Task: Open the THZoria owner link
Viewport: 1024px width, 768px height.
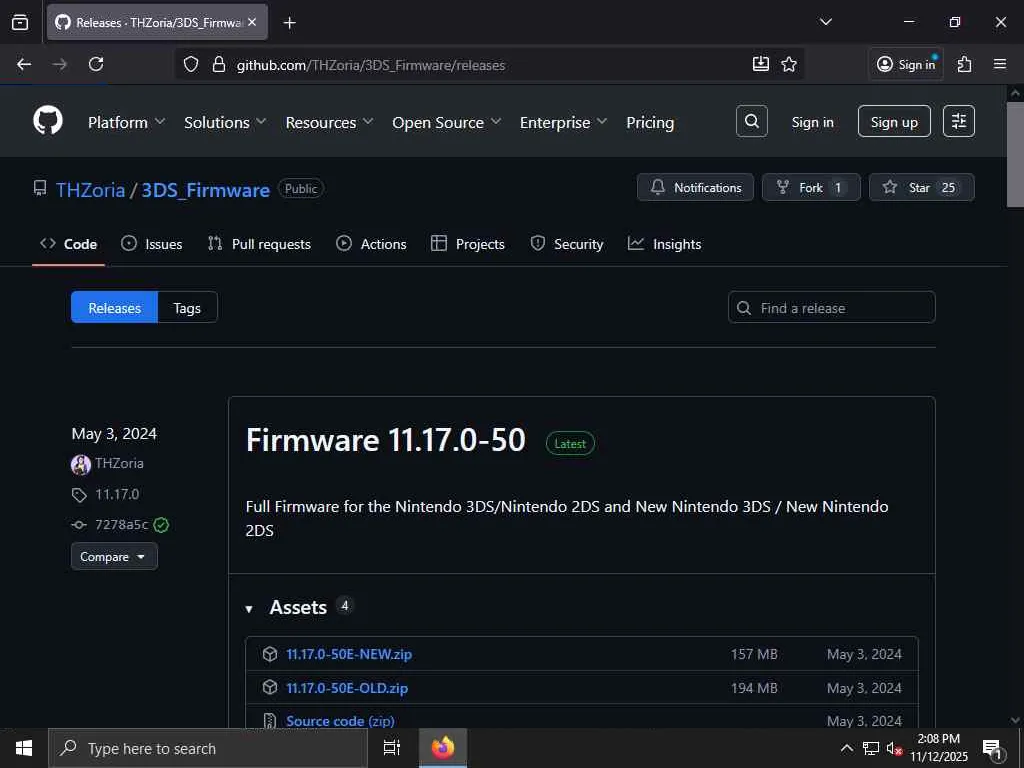Action: coord(90,190)
